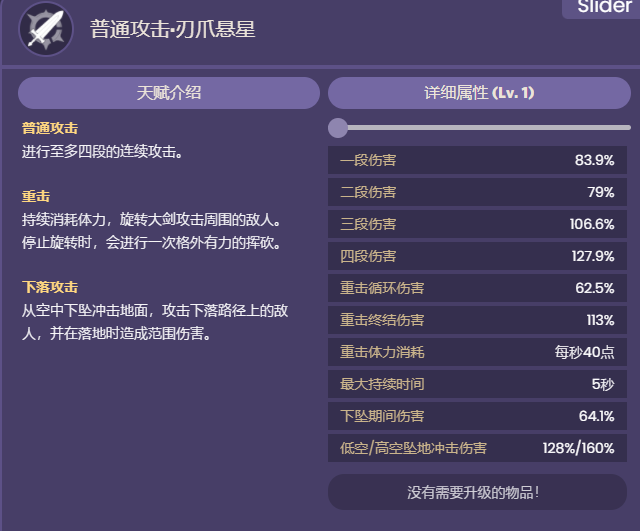640x531 pixels.
Task: Open the 天赋介绍 section header
Action: tap(169, 93)
